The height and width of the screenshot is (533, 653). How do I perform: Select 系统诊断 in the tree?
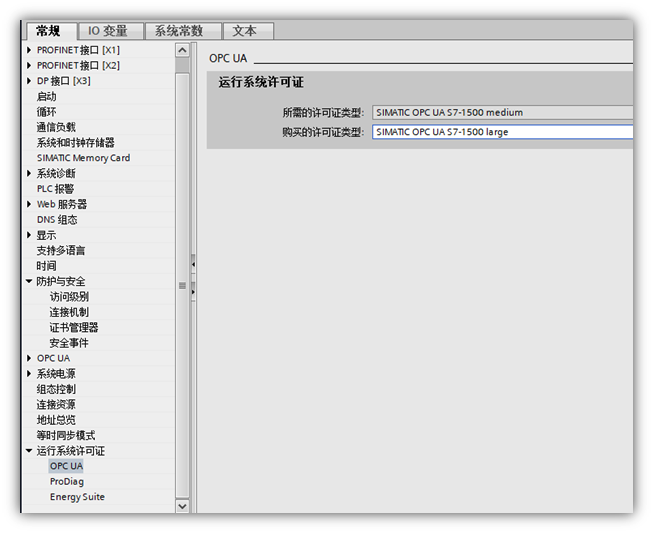pyautogui.click(x=56, y=173)
